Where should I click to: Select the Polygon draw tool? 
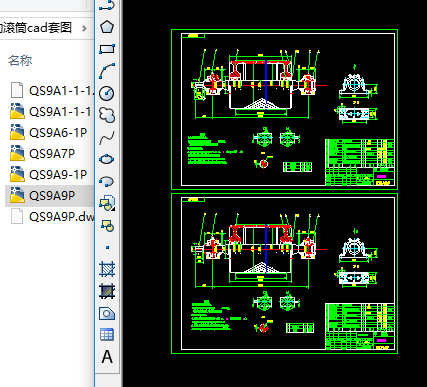pyautogui.click(x=107, y=27)
